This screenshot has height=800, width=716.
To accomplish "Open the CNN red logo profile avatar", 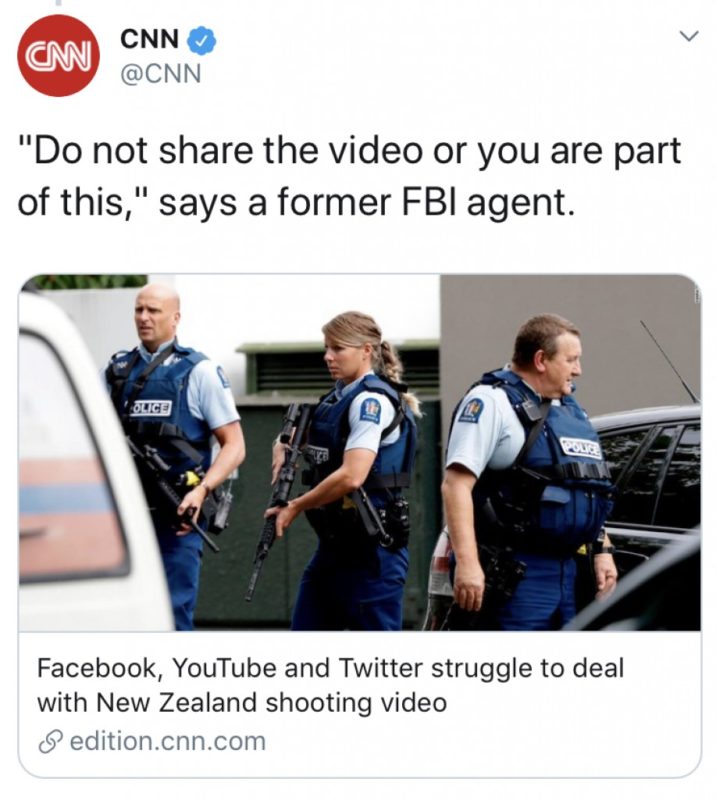I will (58, 55).
